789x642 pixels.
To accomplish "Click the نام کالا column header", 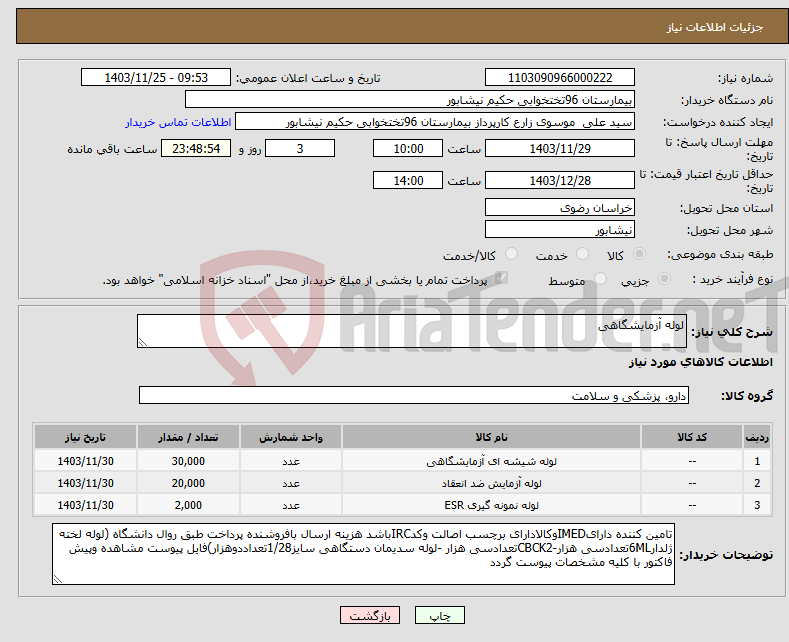I will [491, 437].
